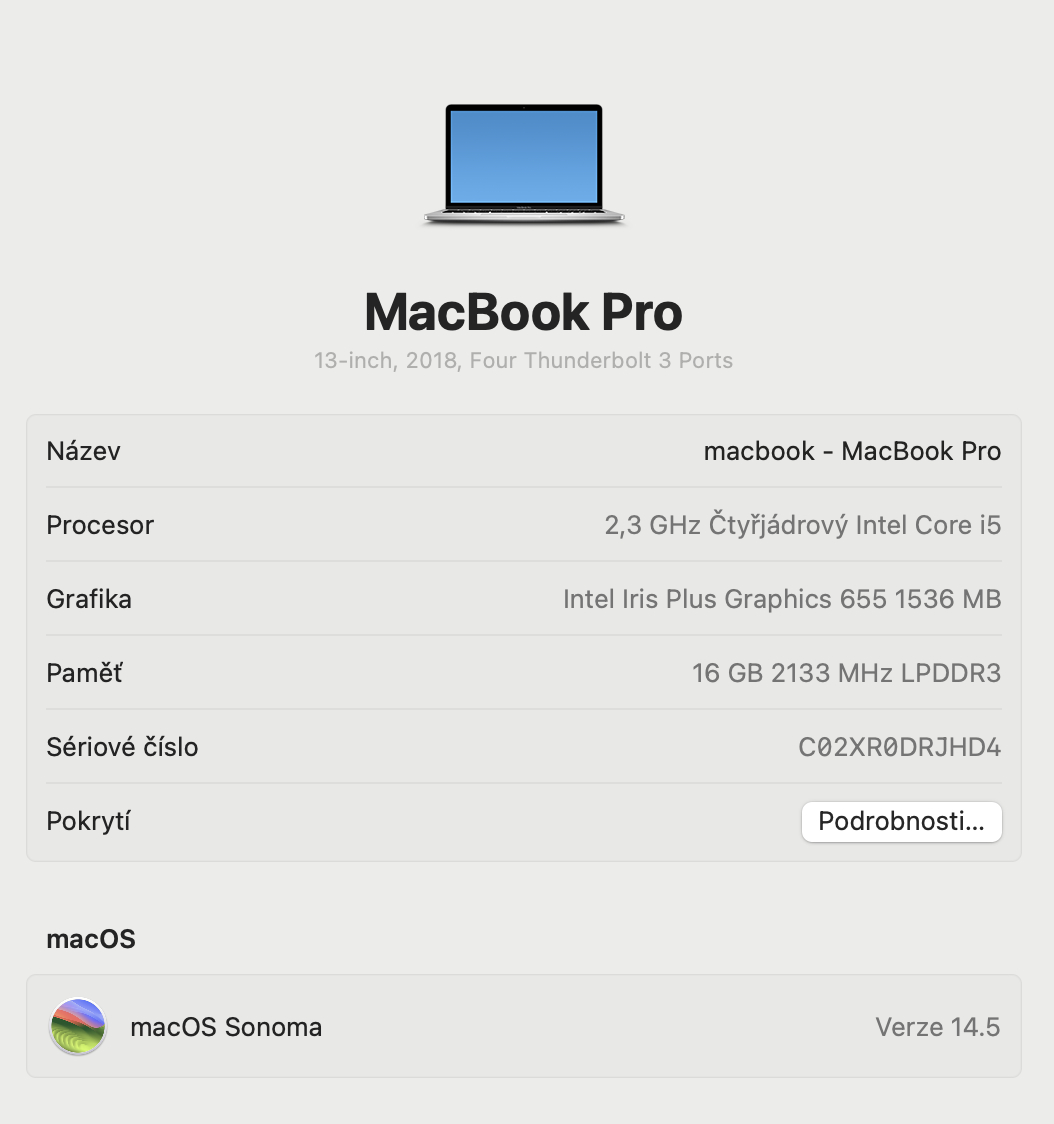This screenshot has width=1054, height=1124.
Task: Select the model subtitle 13-inch, 2018 text
Action: (523, 360)
